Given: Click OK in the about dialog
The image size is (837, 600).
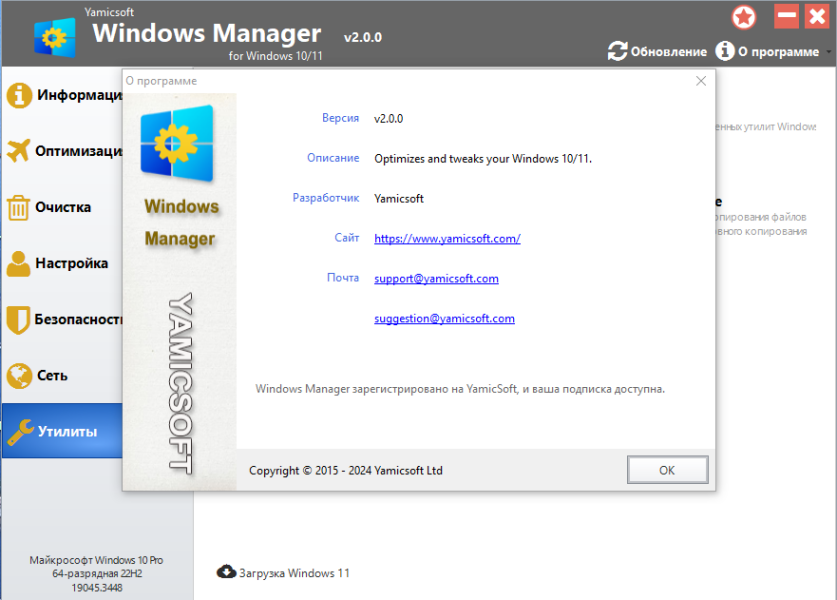Looking at the screenshot, I should [x=667, y=470].
